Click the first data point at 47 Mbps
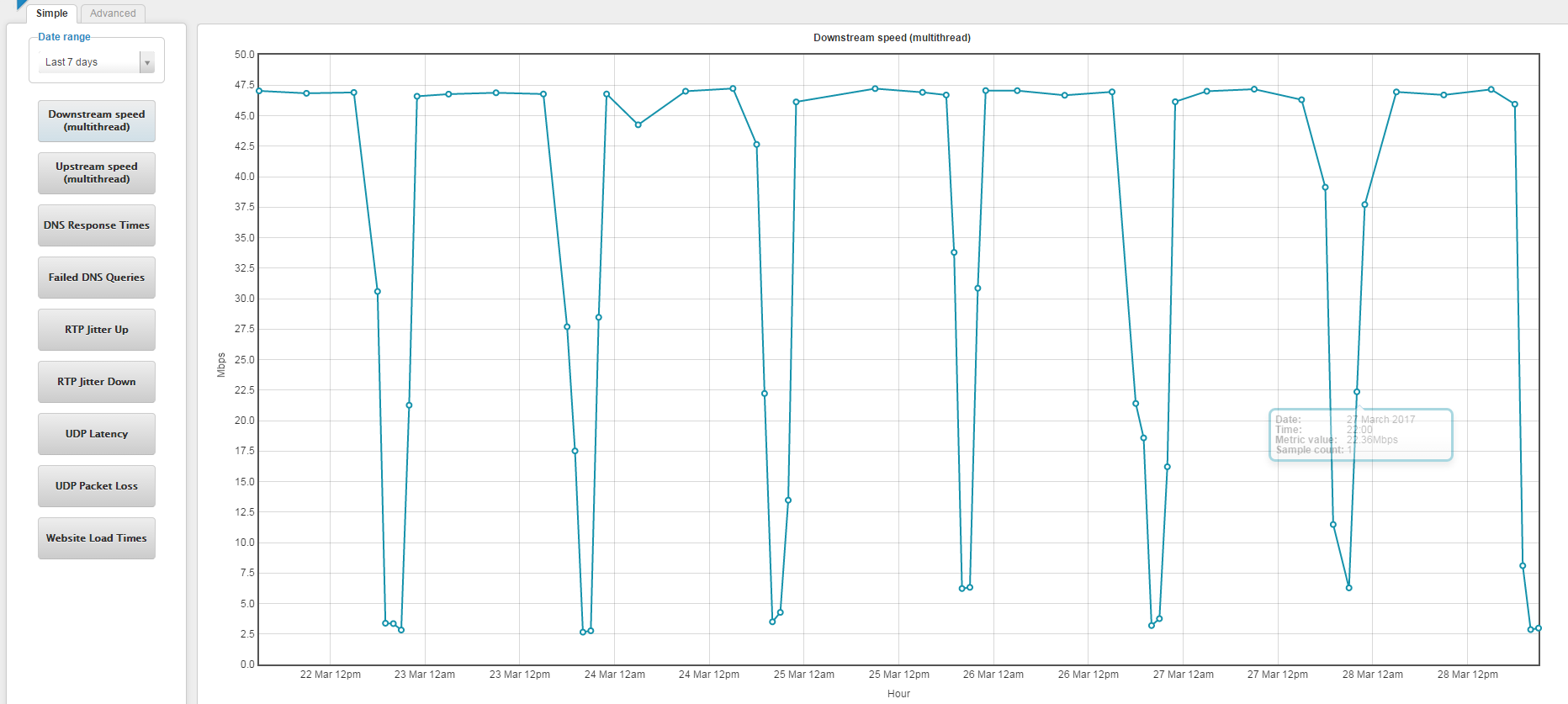Screen dimensions: 1568x704 (x=259, y=91)
